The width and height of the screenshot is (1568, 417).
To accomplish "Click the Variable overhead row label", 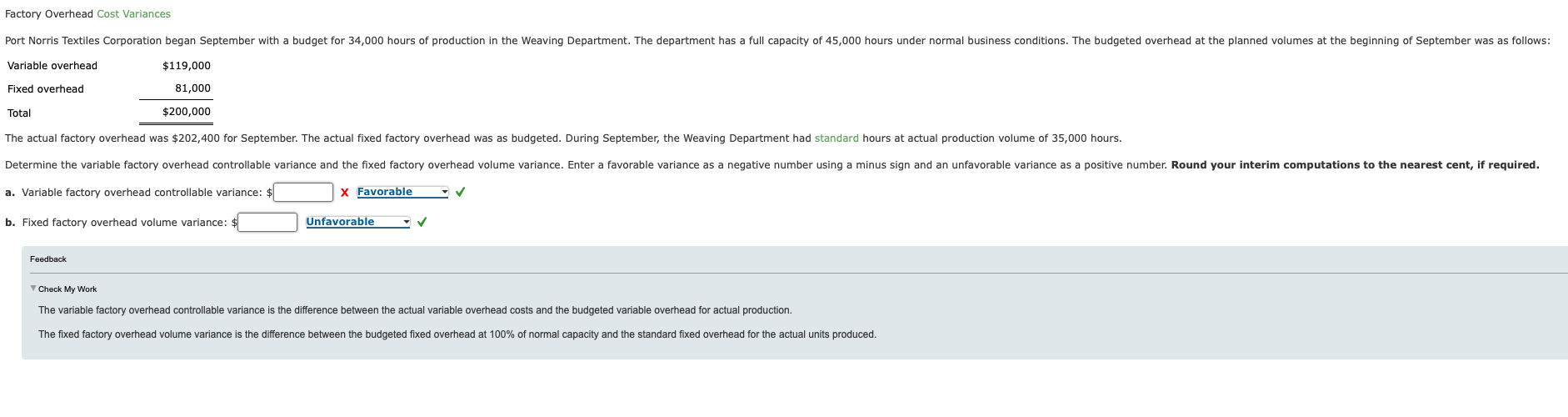I will click(x=52, y=66).
